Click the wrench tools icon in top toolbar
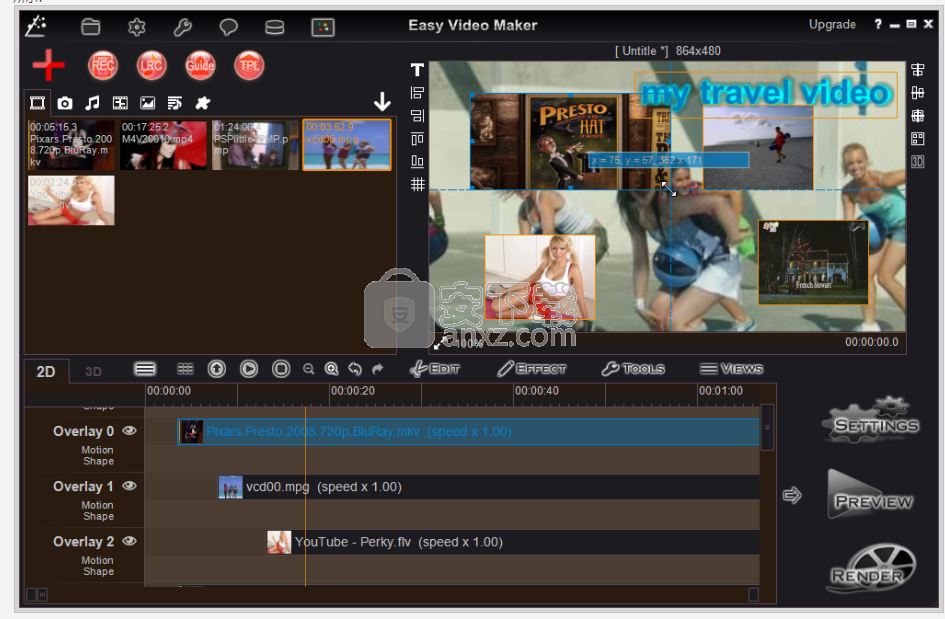Image resolution: width=945 pixels, height=619 pixels. pyautogui.click(x=183, y=27)
